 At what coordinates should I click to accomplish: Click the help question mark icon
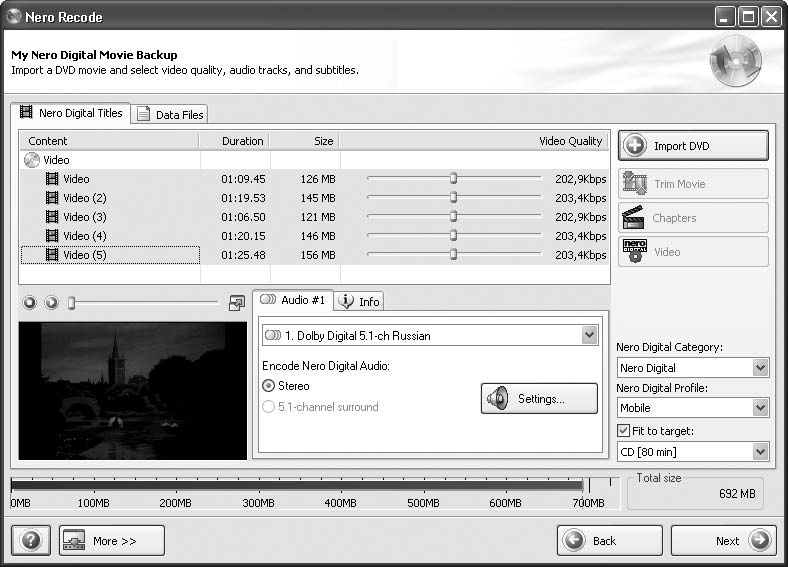point(30,541)
